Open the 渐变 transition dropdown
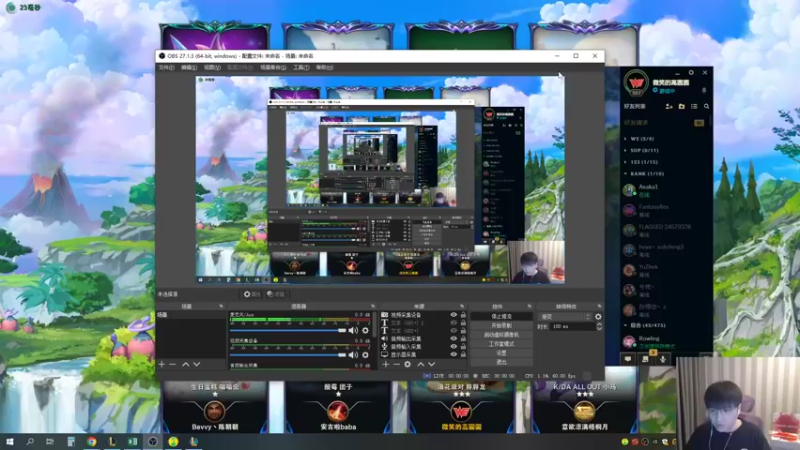Image resolution: width=800 pixels, height=450 pixels. 565,317
